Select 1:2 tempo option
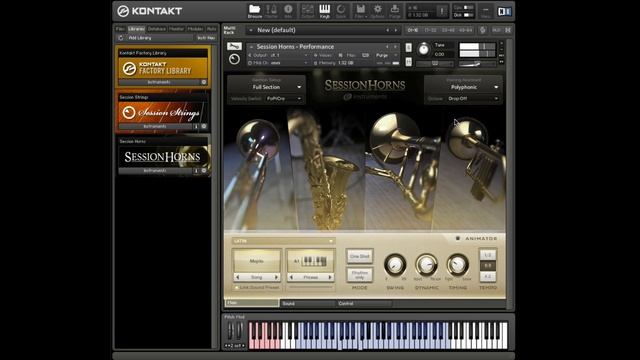Image resolution: width=640 pixels, height=360 pixels. pos(488,255)
